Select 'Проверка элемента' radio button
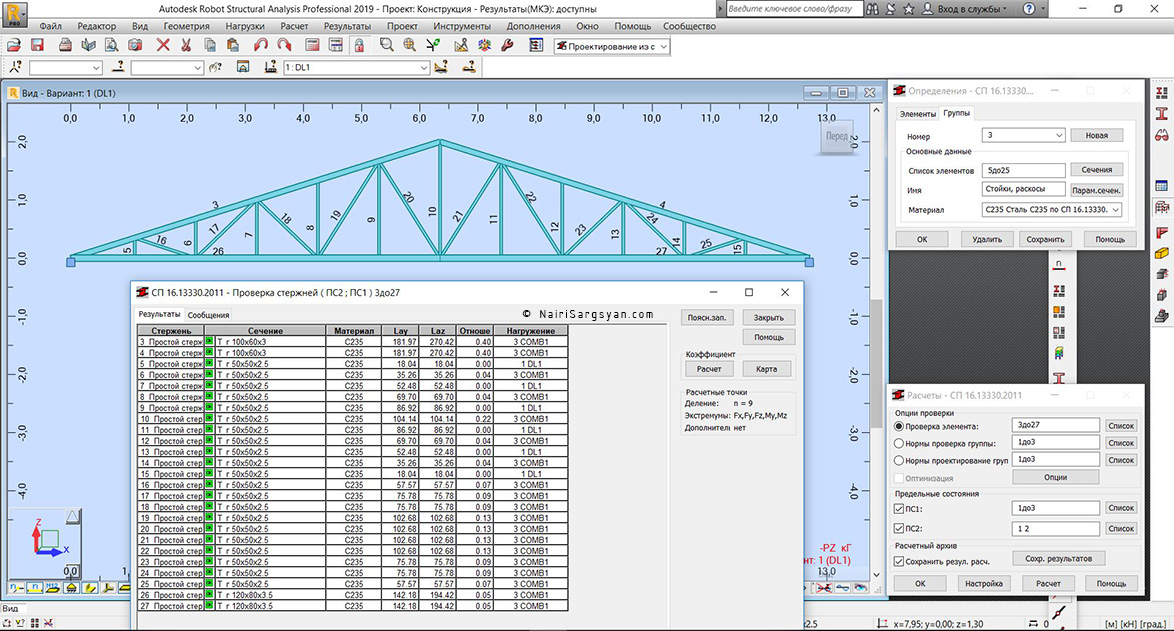Image resolution: width=1174 pixels, height=631 pixels. pyautogui.click(x=899, y=426)
